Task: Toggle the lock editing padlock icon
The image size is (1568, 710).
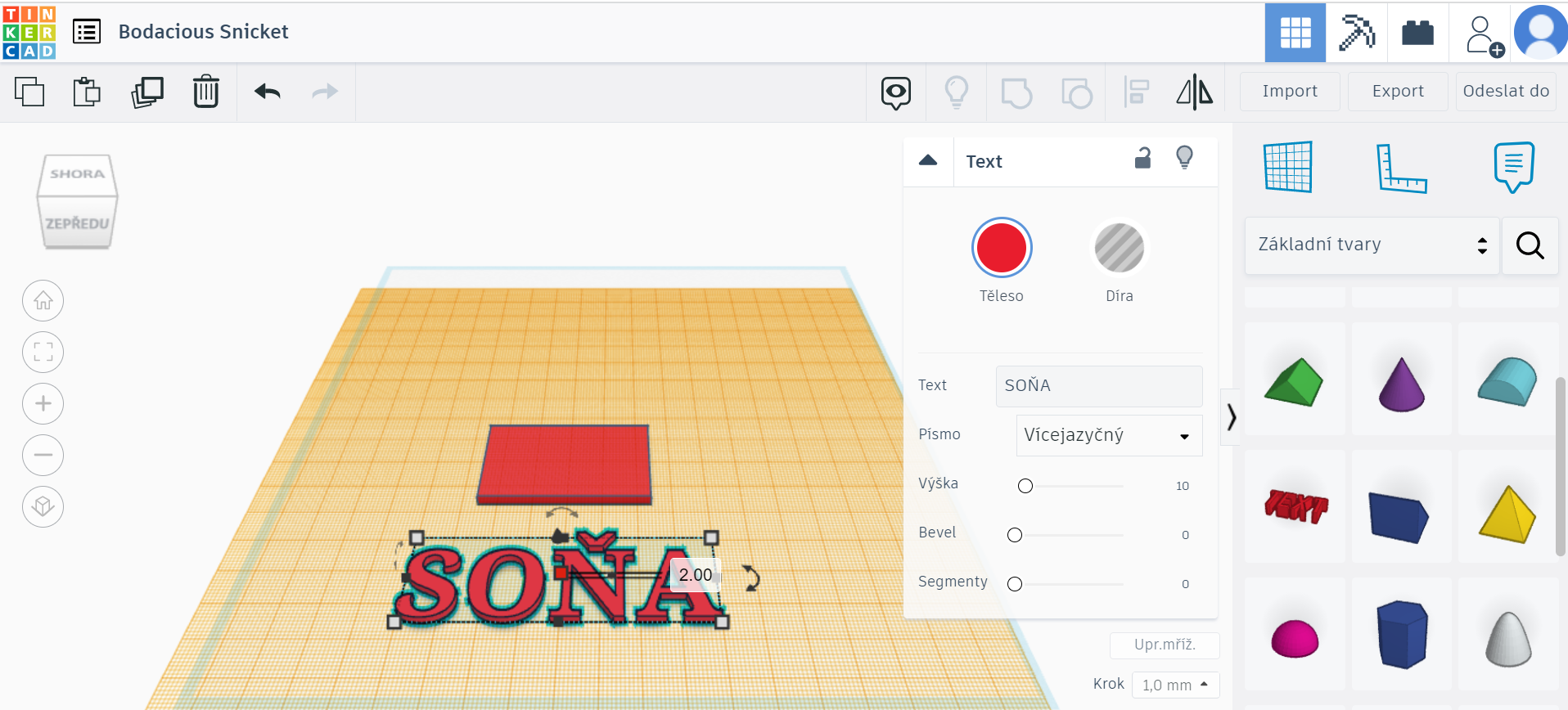Action: [x=1143, y=158]
